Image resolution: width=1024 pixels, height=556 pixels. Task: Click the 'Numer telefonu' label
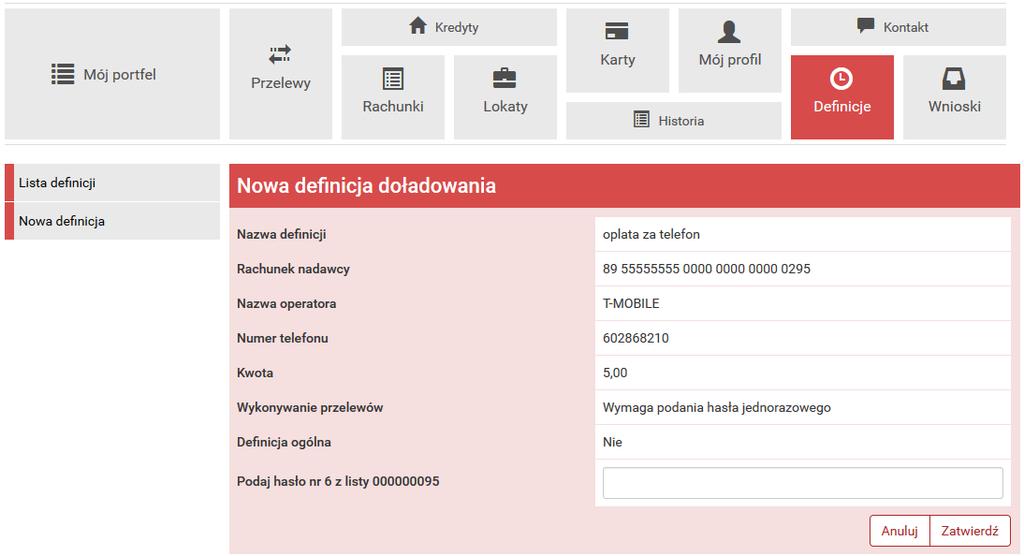tap(282, 338)
